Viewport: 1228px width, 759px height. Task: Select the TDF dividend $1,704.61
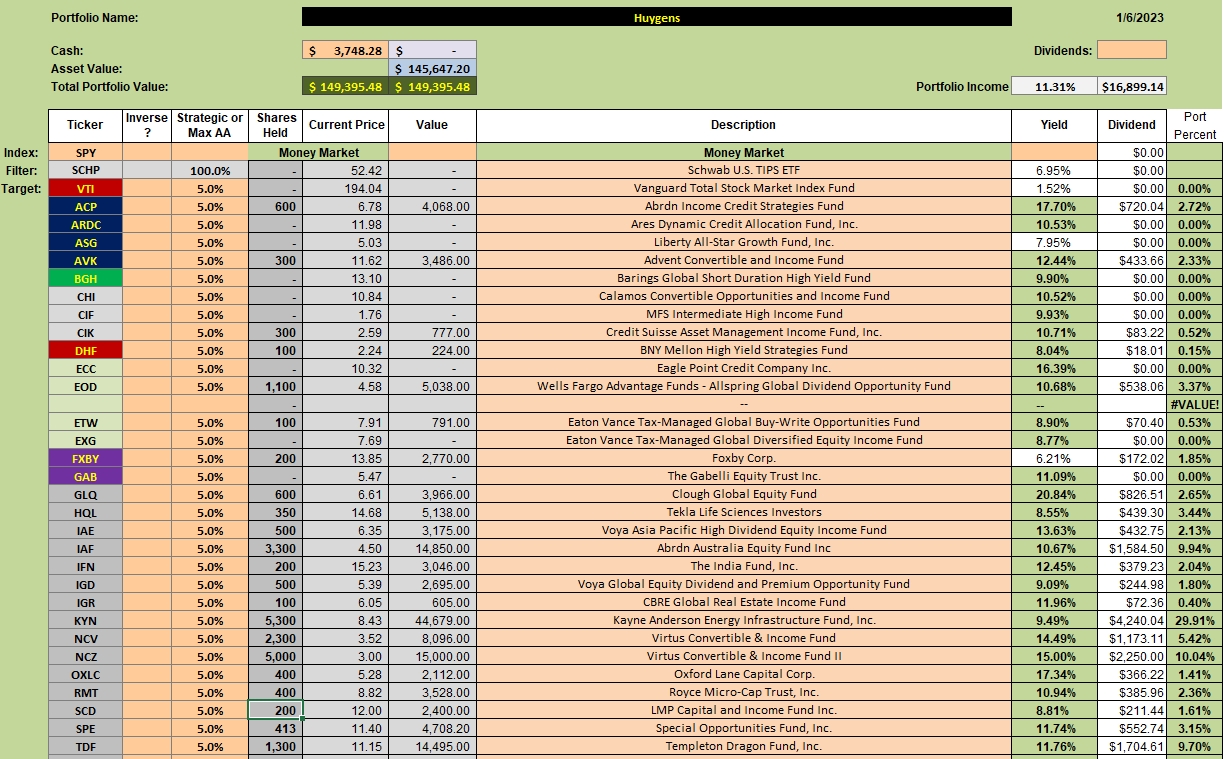(1132, 746)
